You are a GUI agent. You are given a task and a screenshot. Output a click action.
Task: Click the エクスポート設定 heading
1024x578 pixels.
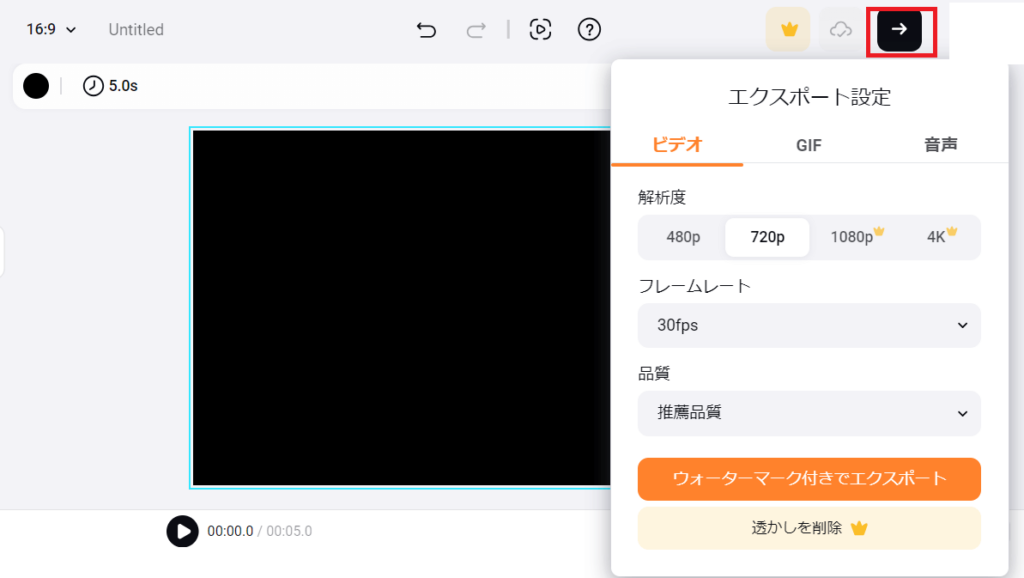[809, 97]
